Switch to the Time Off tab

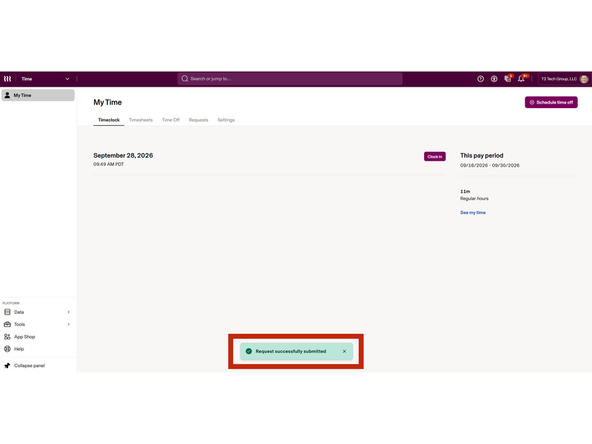[171, 120]
